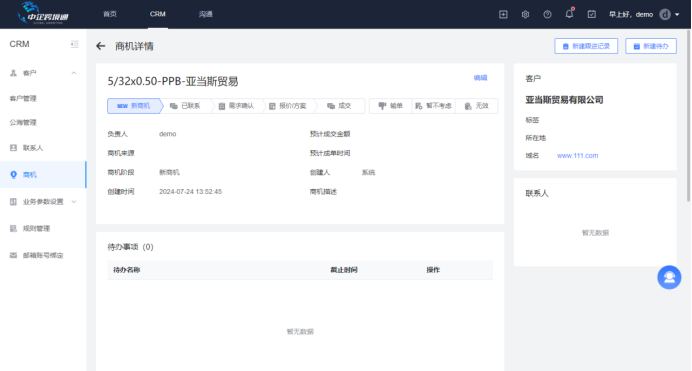This screenshot has height=371, width=692.
Task: Click the 操作 column header
Action: coord(433,270)
